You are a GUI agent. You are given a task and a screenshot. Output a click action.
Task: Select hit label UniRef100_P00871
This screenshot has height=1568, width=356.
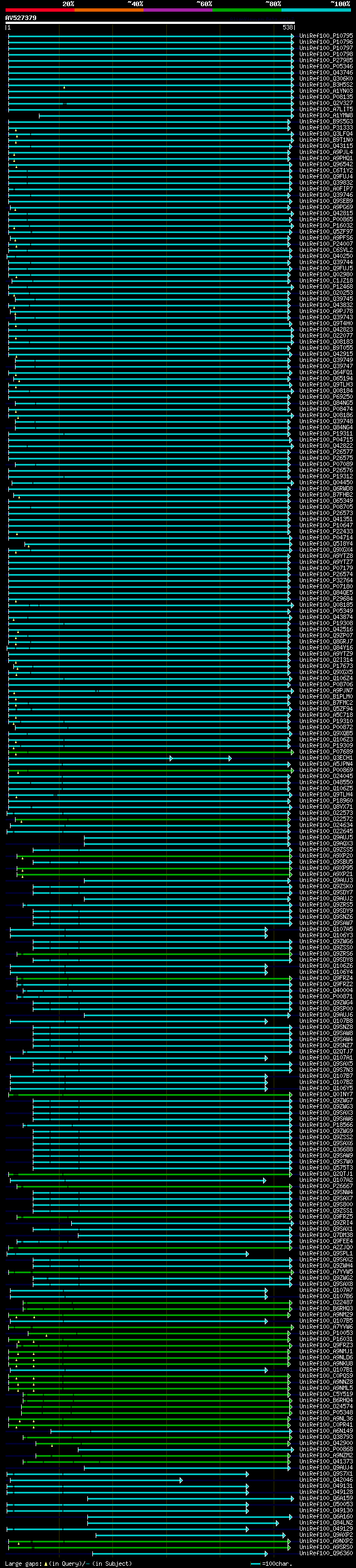[x=326, y=996]
